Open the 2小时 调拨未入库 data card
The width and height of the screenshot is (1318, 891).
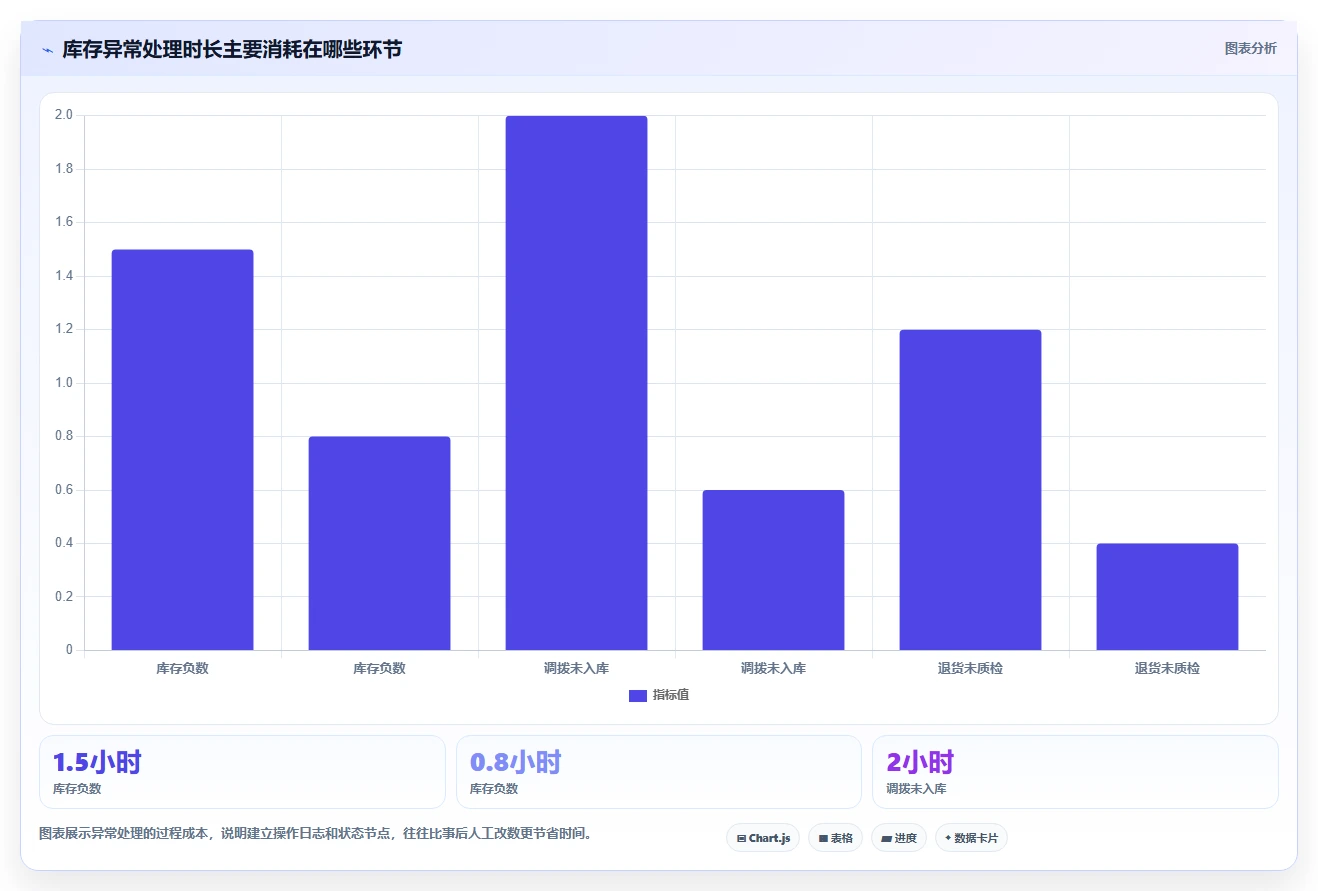point(1075,772)
